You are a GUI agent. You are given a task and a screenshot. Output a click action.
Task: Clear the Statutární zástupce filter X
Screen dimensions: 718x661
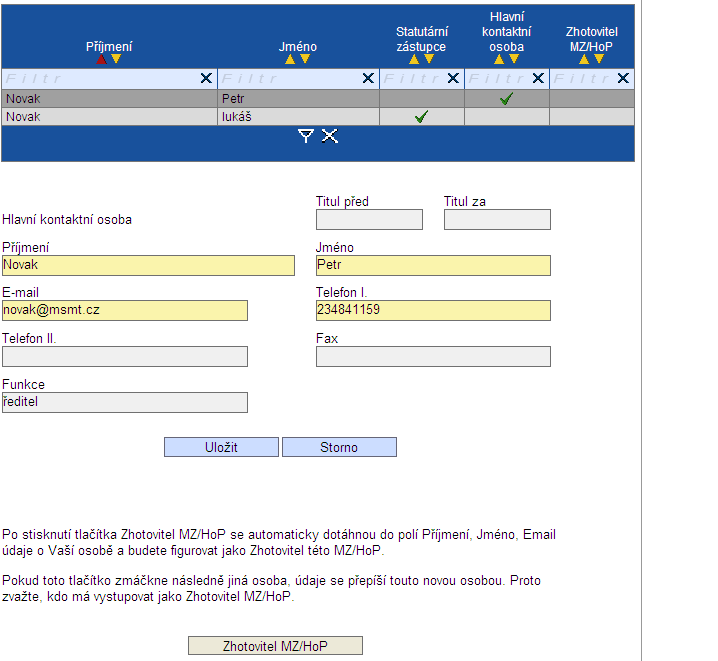pos(453,78)
